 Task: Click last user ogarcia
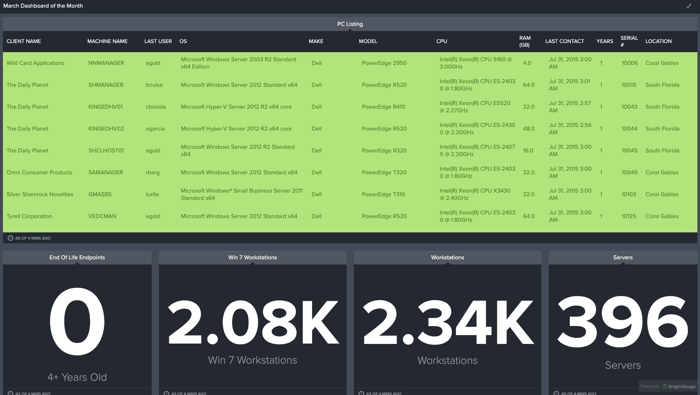[x=155, y=129]
